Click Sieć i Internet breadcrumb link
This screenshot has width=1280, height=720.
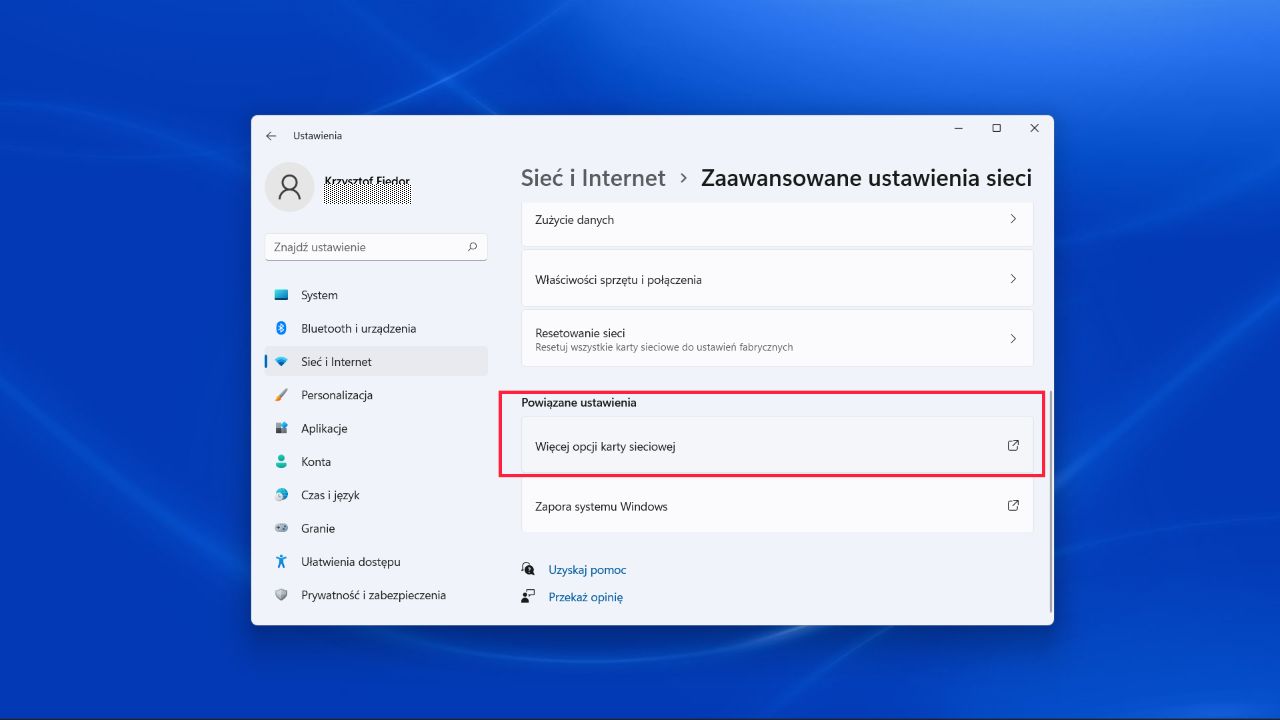point(592,177)
